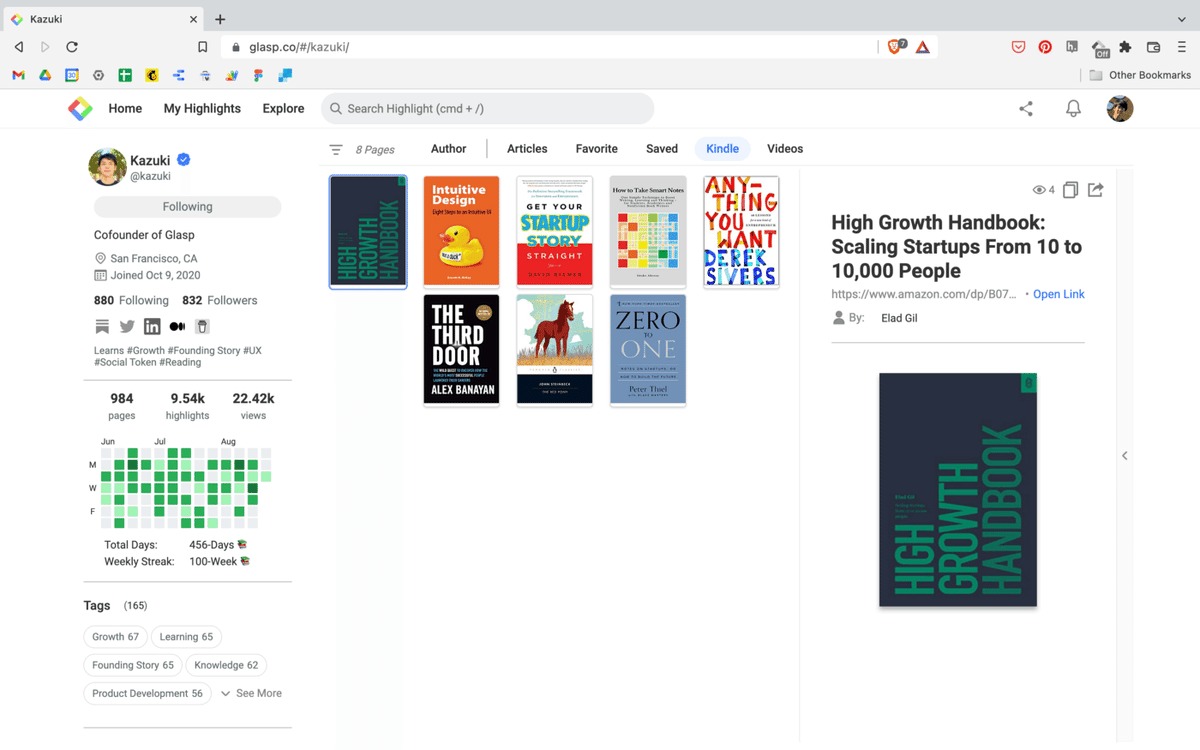Open The Third Door book cover
The image size is (1200, 750).
461,349
